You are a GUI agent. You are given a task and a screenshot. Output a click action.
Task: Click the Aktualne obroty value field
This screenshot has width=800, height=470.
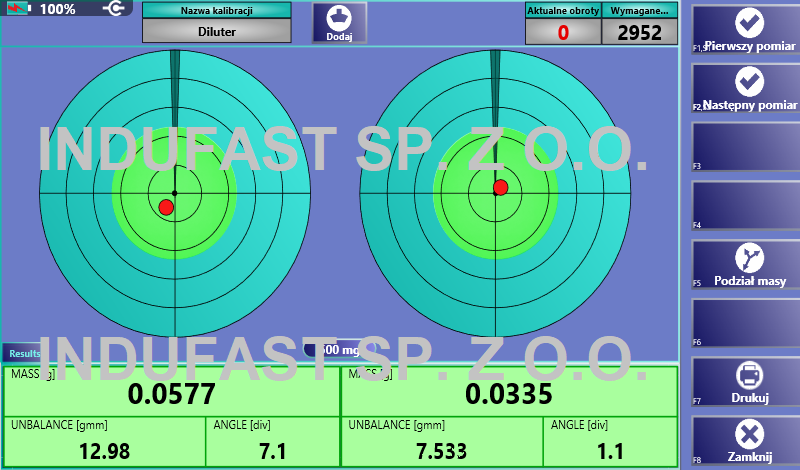tap(563, 32)
